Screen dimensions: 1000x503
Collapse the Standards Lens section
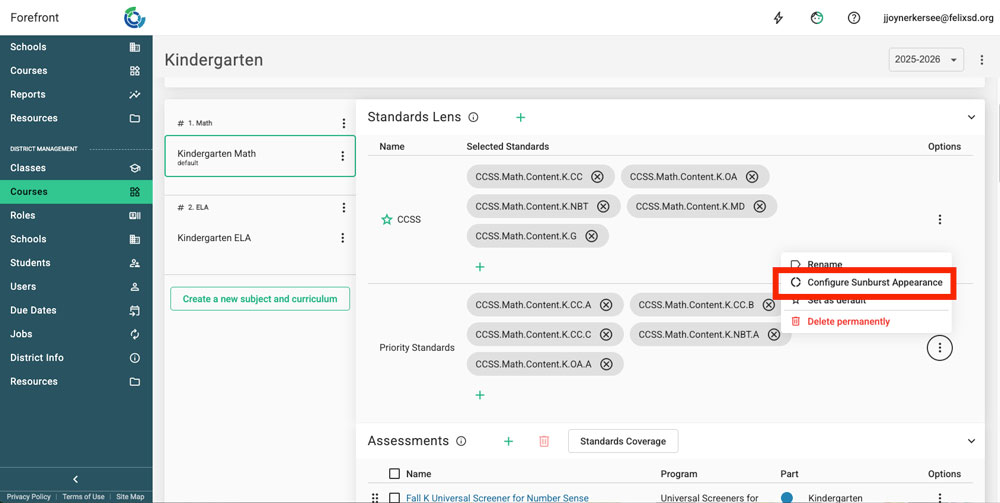pos(971,118)
